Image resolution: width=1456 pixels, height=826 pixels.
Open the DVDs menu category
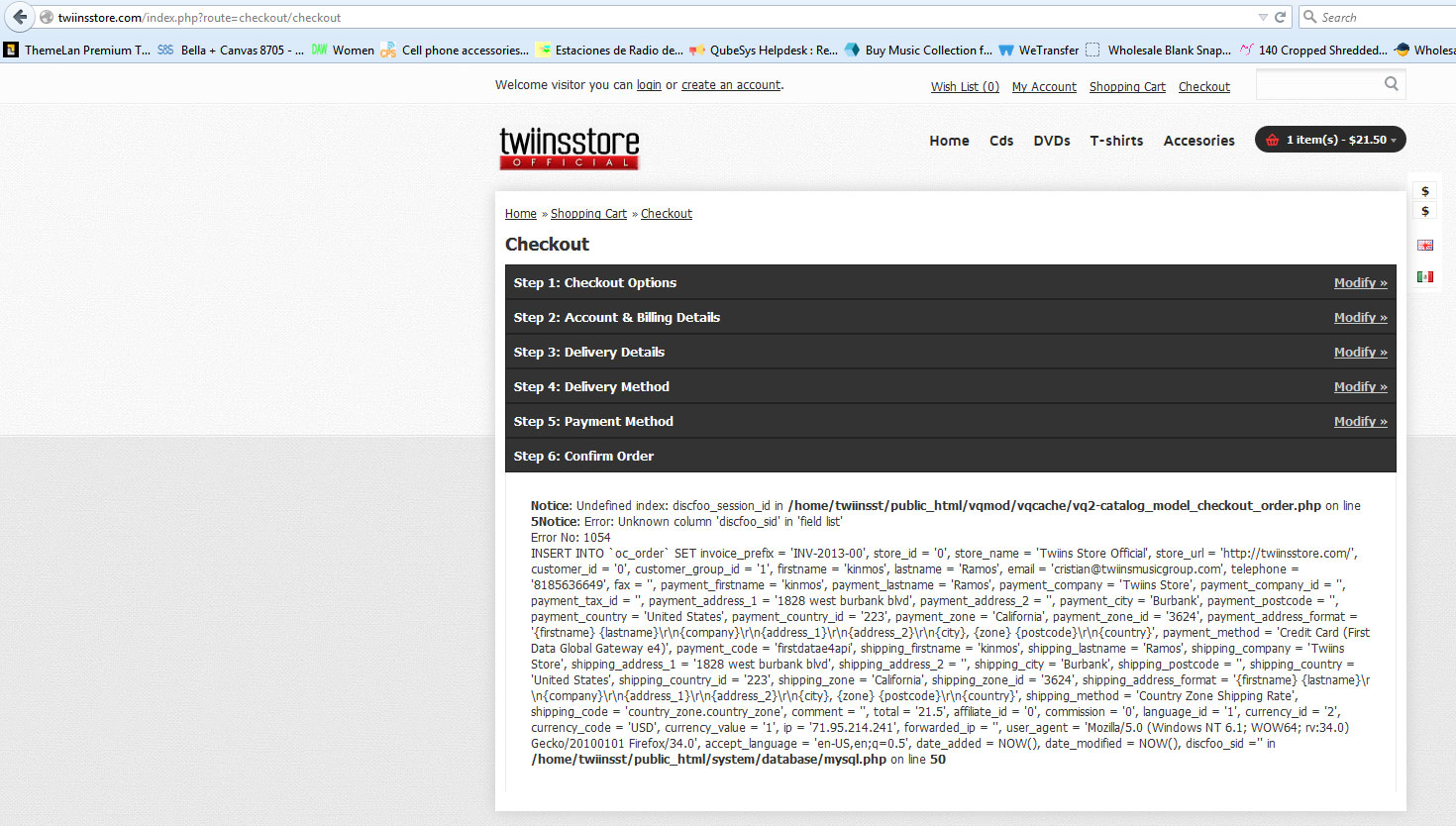pyautogui.click(x=1052, y=141)
